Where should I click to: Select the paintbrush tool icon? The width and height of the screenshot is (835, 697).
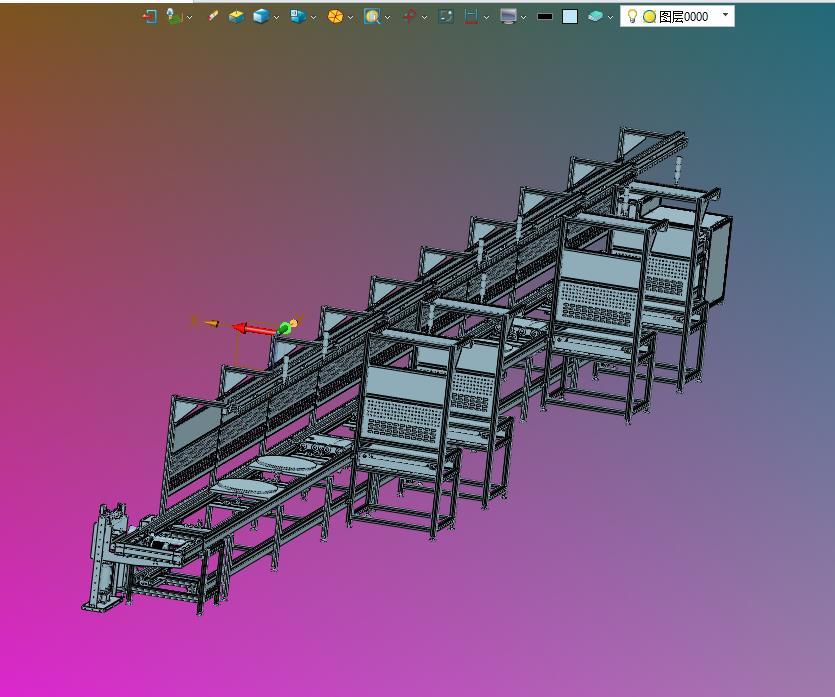[x=212, y=17]
